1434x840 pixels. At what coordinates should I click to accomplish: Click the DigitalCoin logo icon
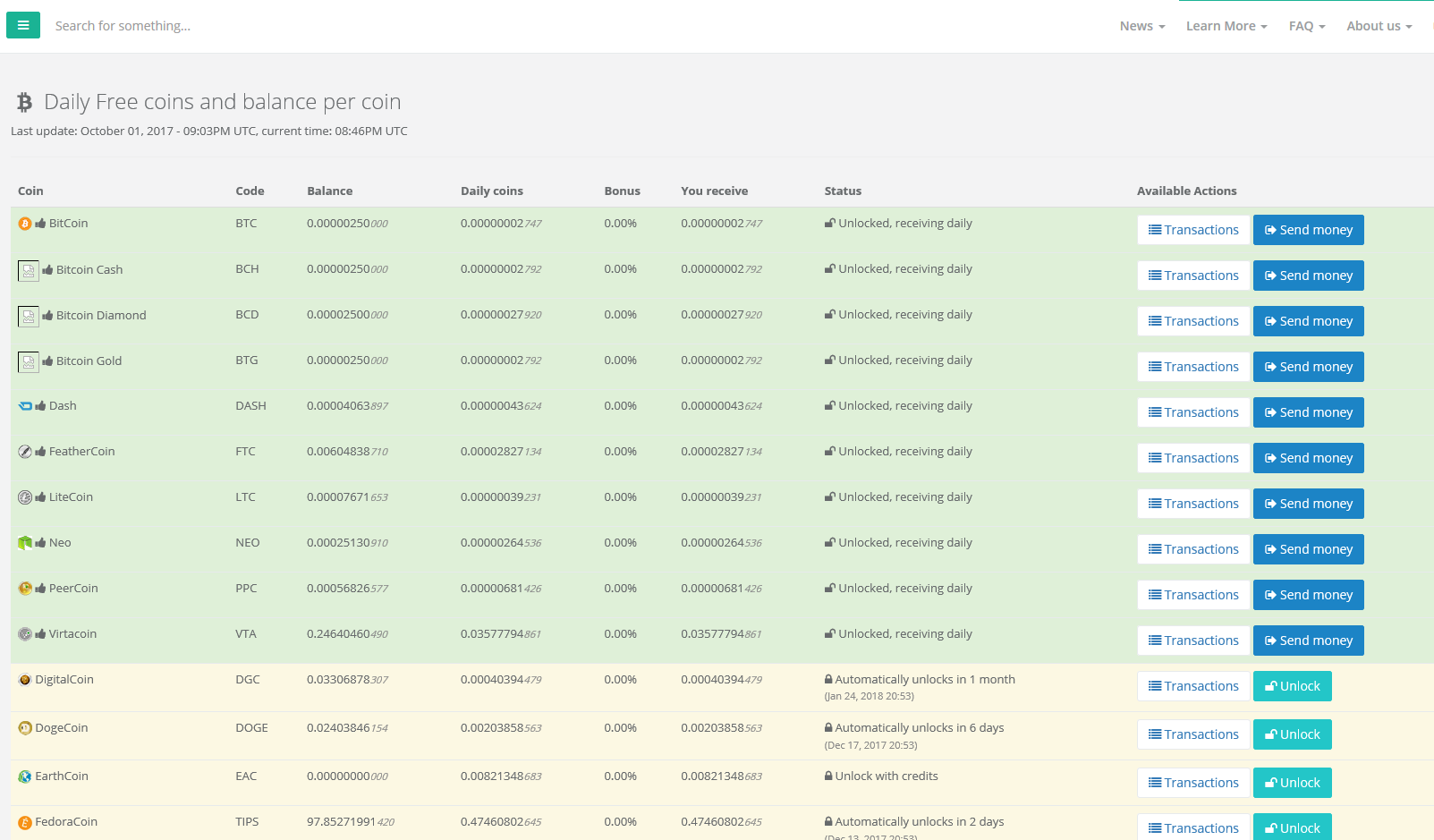[x=25, y=680]
